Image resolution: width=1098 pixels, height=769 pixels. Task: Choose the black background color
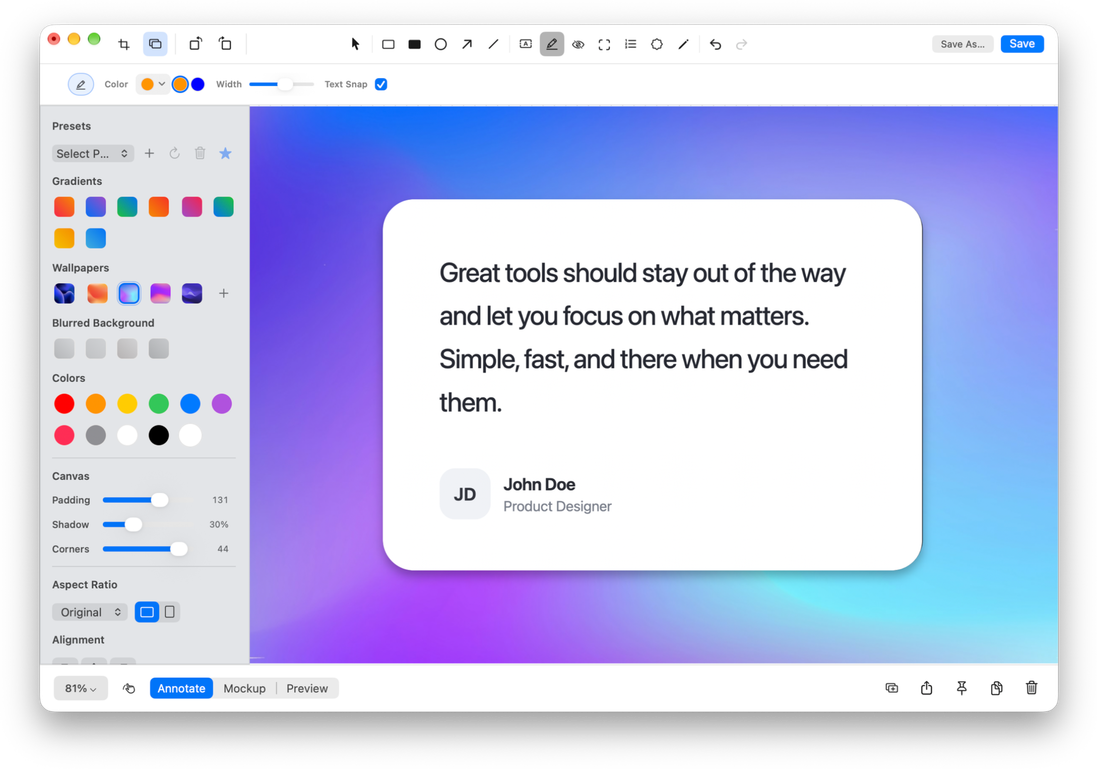[159, 435]
